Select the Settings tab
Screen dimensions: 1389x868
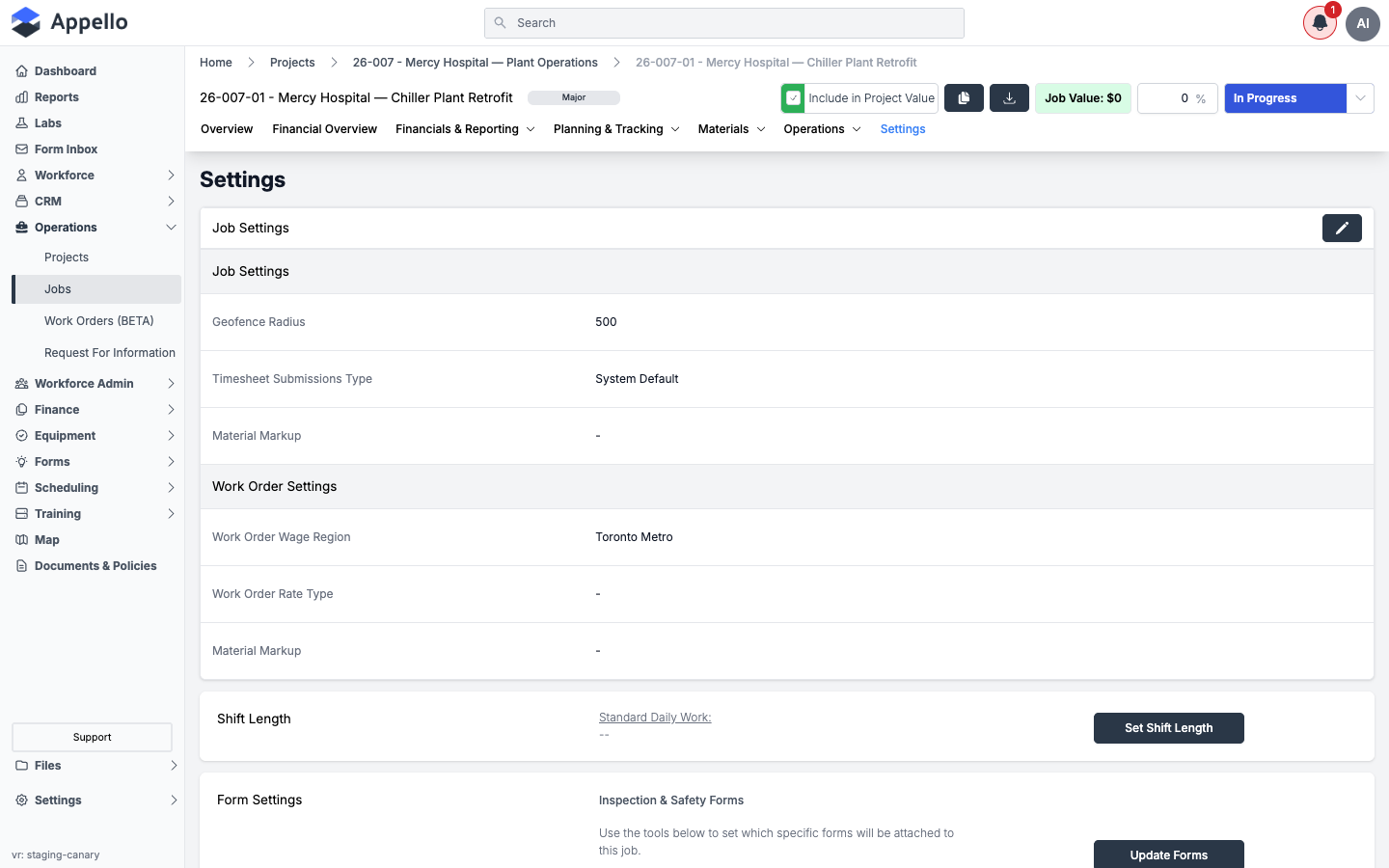903,129
